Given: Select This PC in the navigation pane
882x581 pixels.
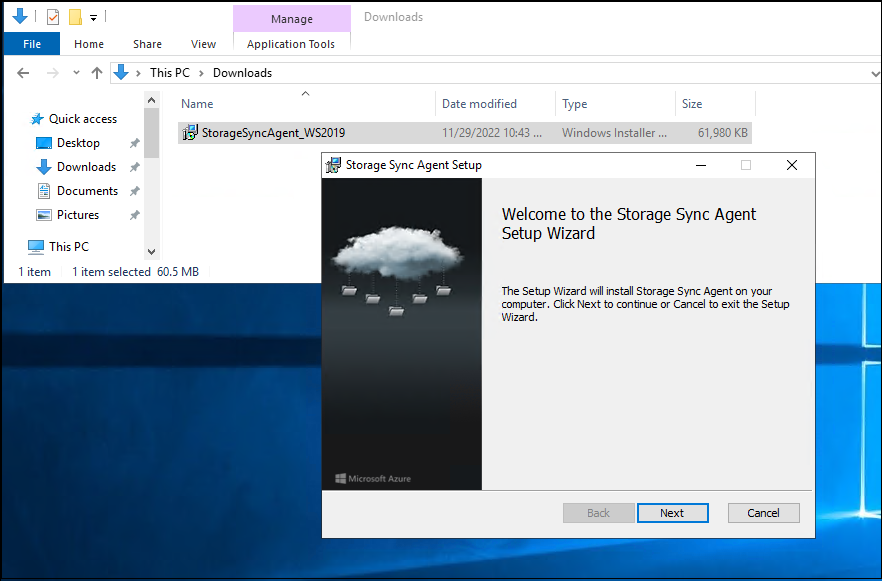Looking at the screenshot, I should pos(69,246).
